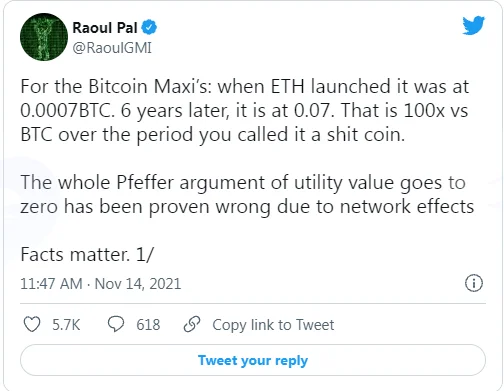Click the word 'Pfeffer' in the tweet
This screenshot has width=504, height=391.
tap(145, 183)
